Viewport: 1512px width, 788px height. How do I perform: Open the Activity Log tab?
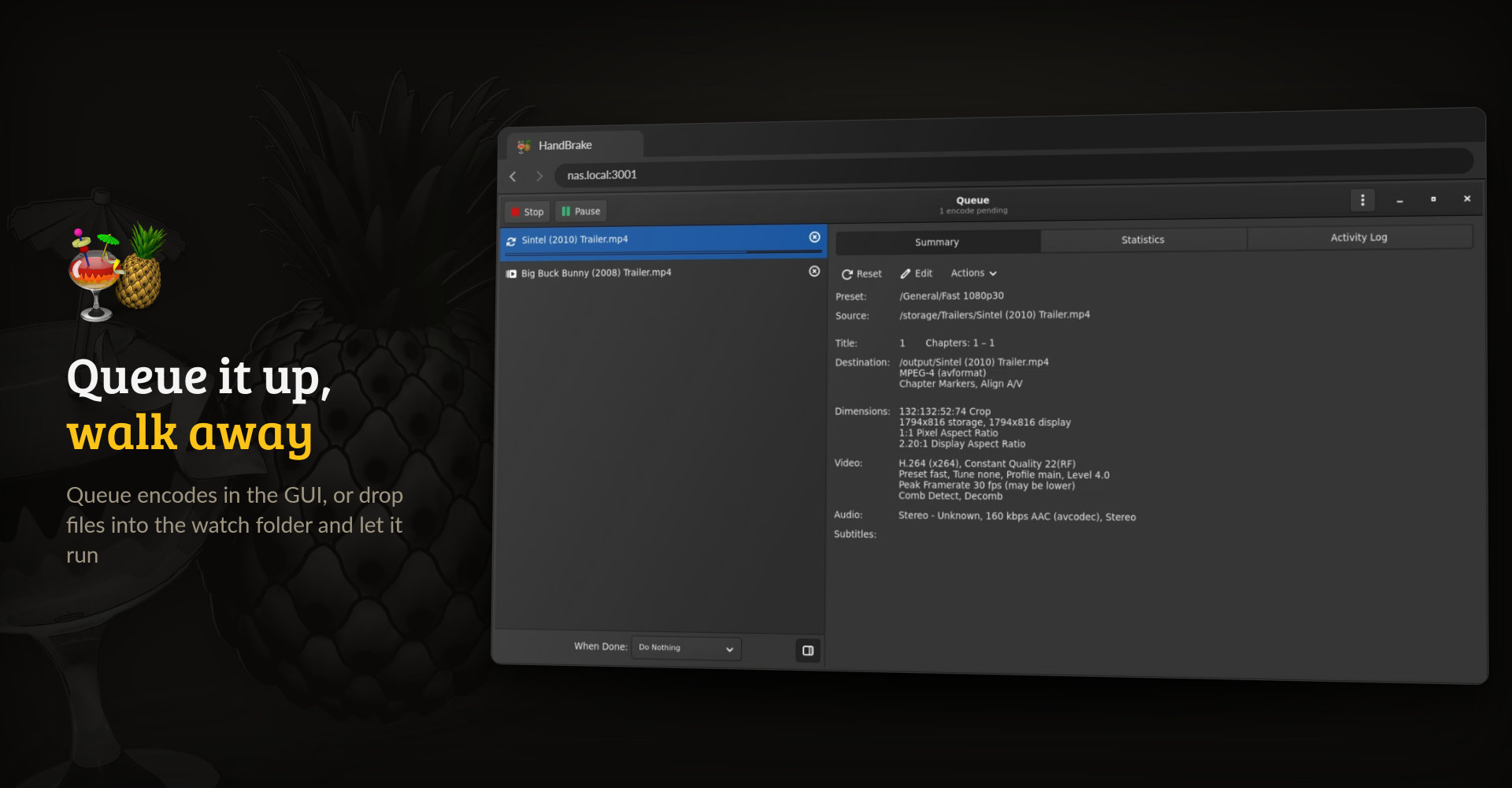click(1359, 237)
